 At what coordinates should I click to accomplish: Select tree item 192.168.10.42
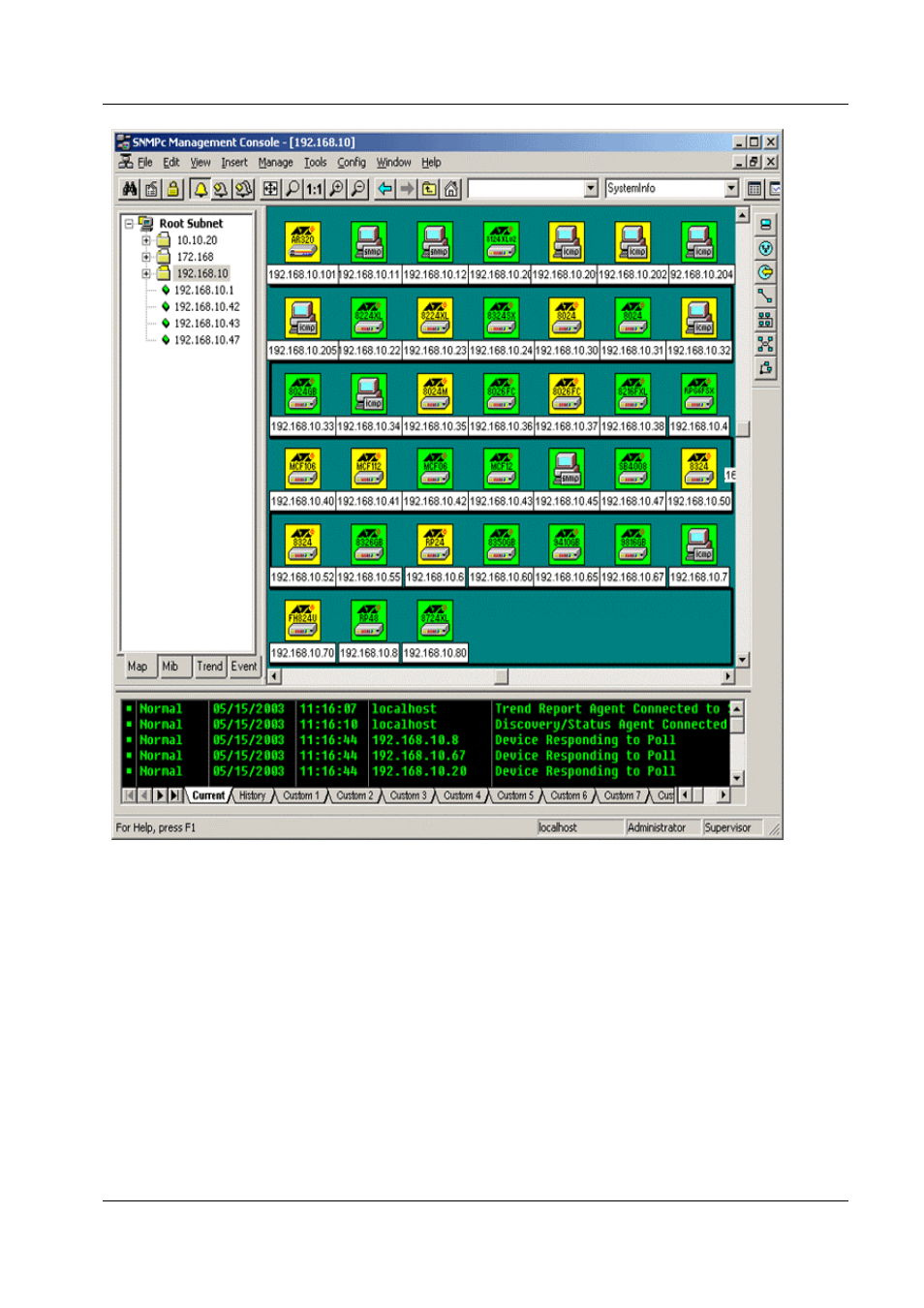point(207,307)
